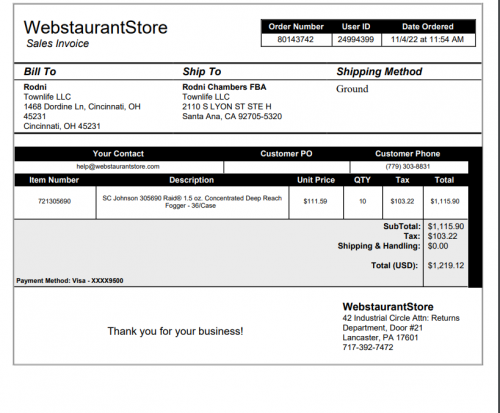Click the Bill To heading
Image resolution: width=500 pixels, height=413 pixels.
[40, 71]
